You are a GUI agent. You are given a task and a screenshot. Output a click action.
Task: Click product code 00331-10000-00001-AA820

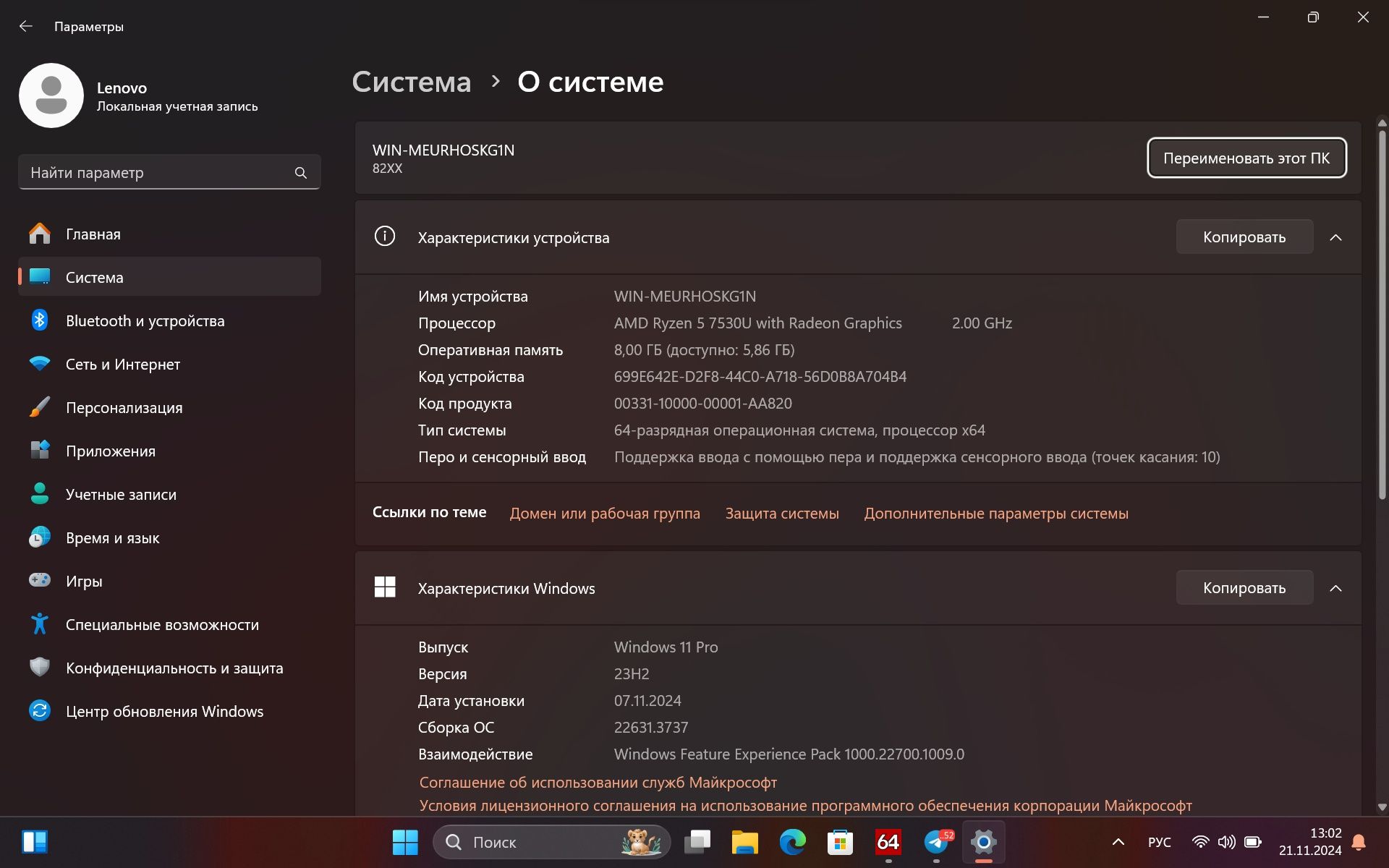click(703, 404)
